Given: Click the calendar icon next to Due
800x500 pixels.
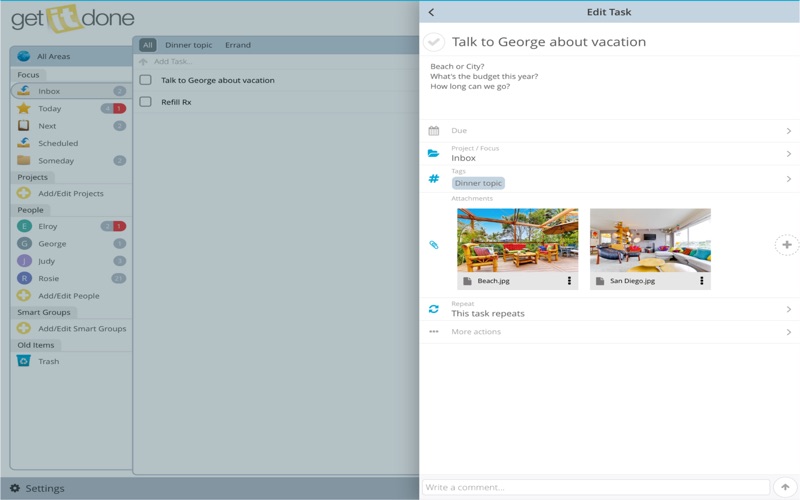Looking at the screenshot, I should pos(434,131).
